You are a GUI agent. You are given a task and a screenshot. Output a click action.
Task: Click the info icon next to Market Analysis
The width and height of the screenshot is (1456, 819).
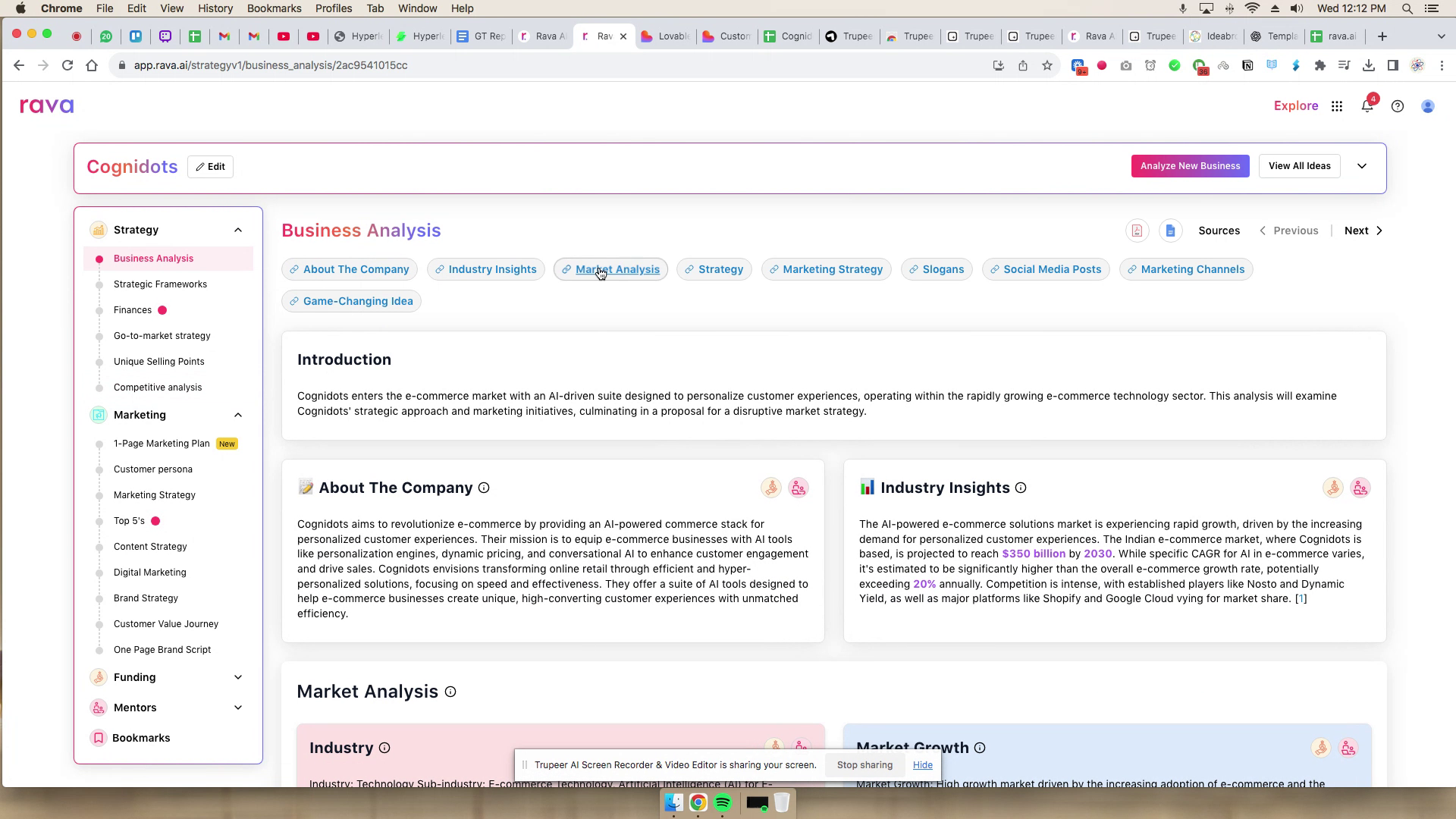click(450, 692)
